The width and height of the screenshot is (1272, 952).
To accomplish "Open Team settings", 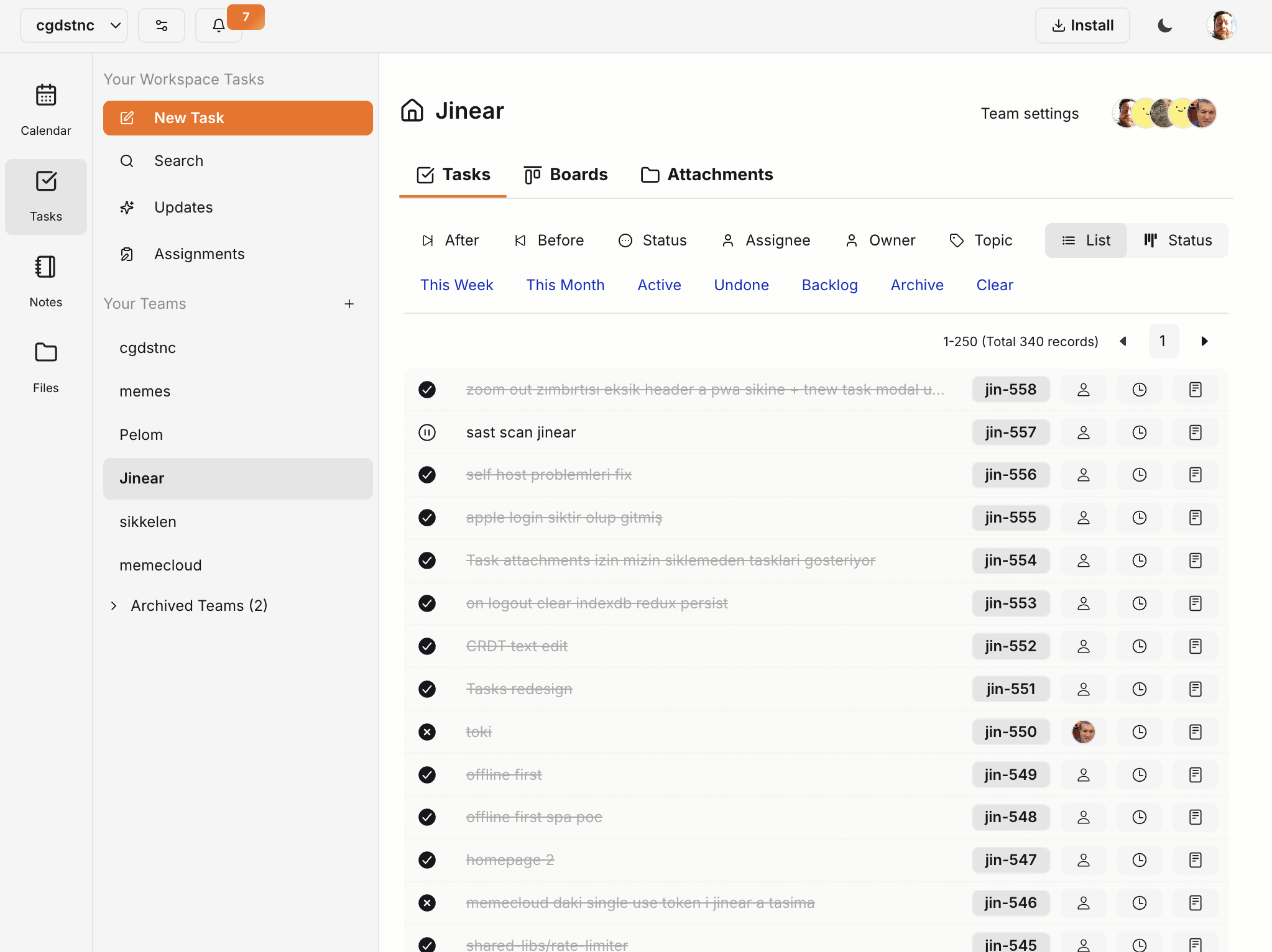I will [x=1030, y=114].
